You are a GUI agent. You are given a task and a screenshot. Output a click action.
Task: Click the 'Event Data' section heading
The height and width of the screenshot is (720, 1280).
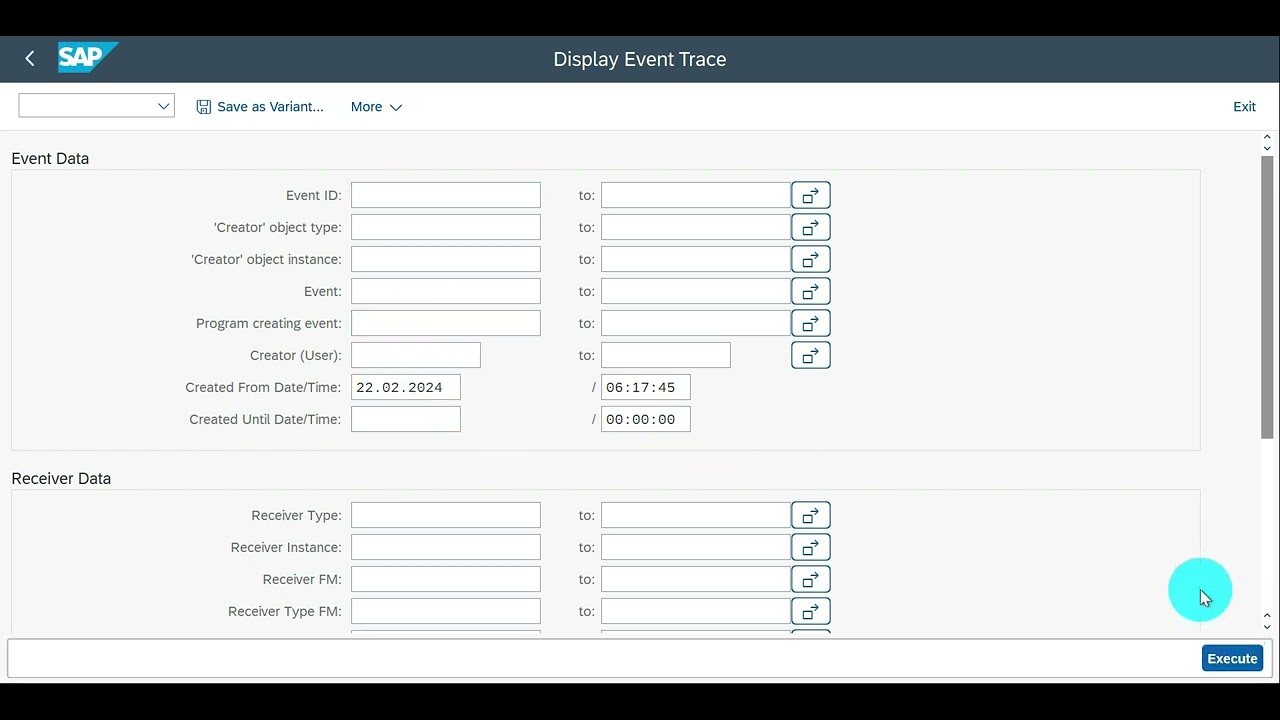[50, 158]
